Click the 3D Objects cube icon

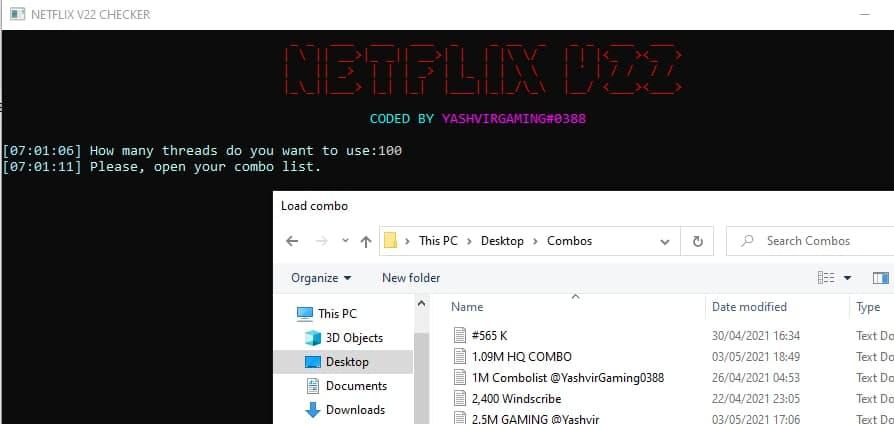point(313,338)
